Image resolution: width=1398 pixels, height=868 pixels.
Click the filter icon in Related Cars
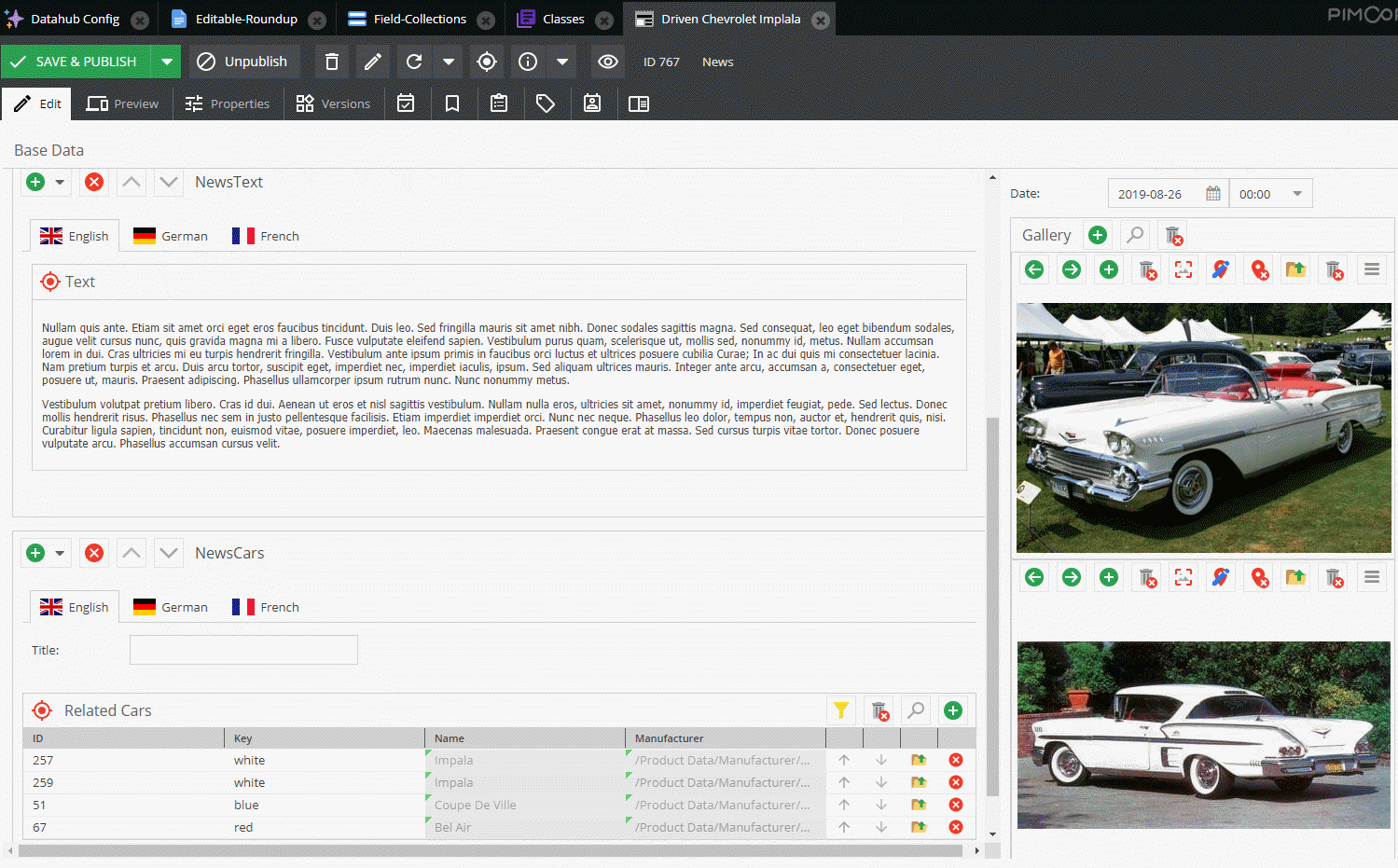tap(840, 710)
